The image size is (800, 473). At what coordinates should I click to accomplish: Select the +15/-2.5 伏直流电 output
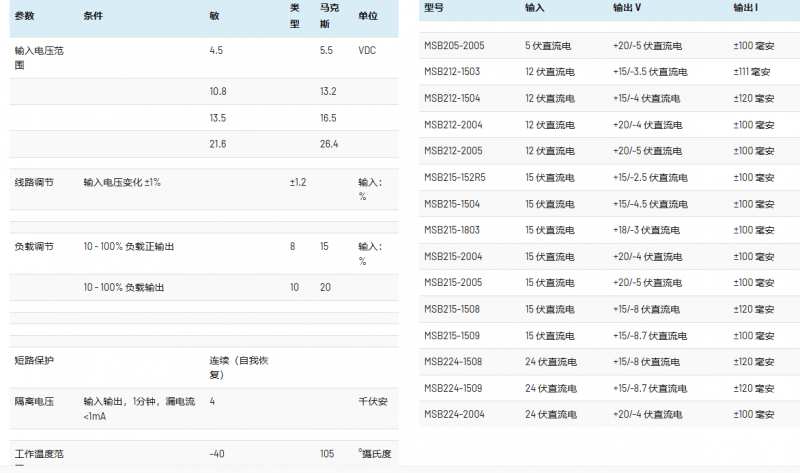click(x=650, y=177)
